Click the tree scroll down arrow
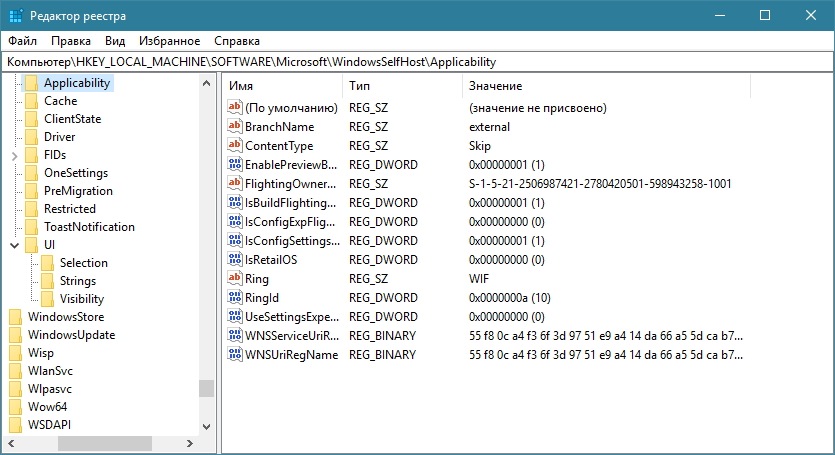The height and width of the screenshot is (455, 835). (207, 426)
